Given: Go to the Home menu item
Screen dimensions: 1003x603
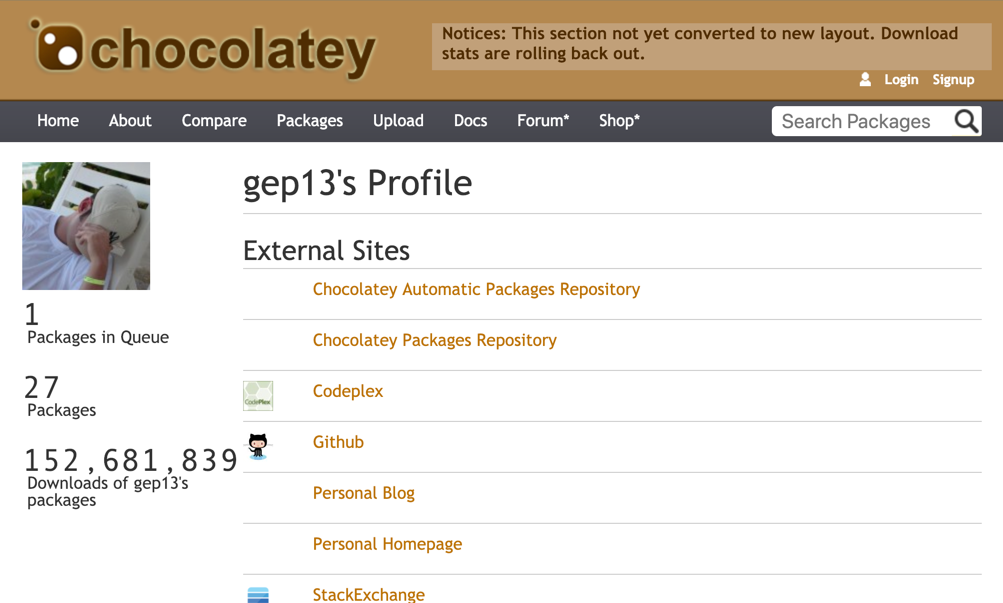Looking at the screenshot, I should click(58, 120).
